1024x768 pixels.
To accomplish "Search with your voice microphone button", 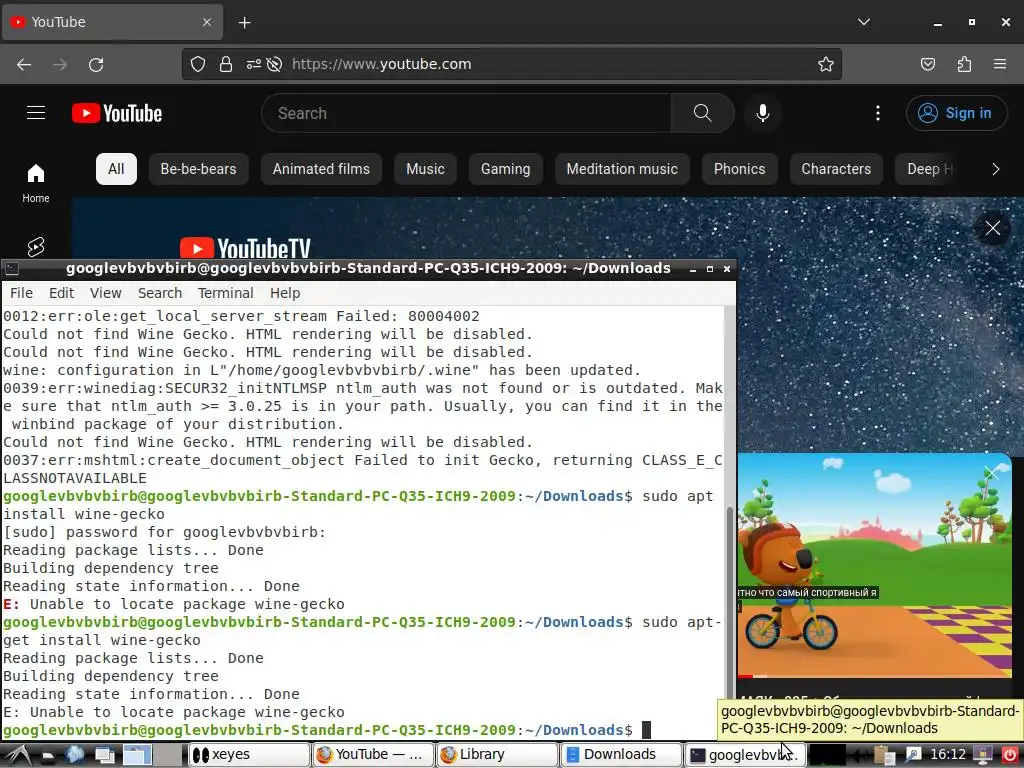I will pos(762,113).
